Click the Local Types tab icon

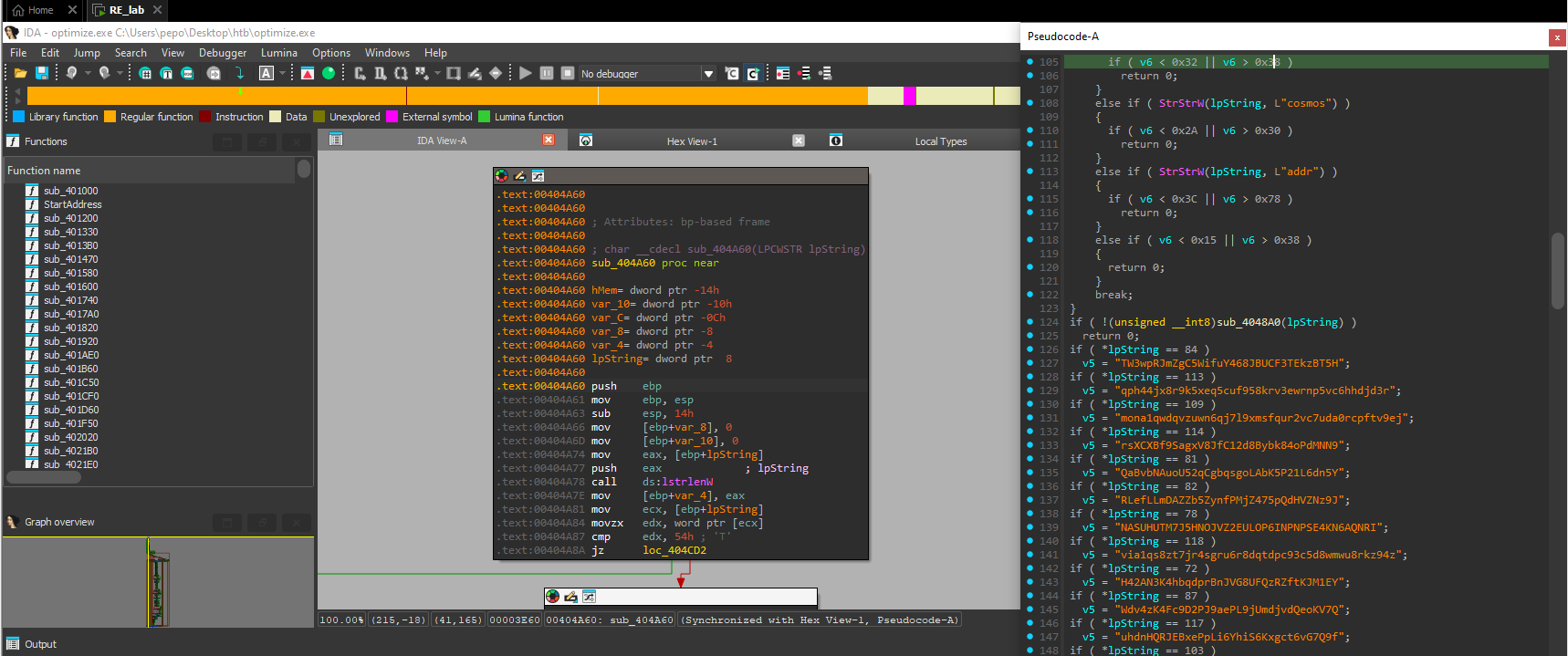pos(836,140)
